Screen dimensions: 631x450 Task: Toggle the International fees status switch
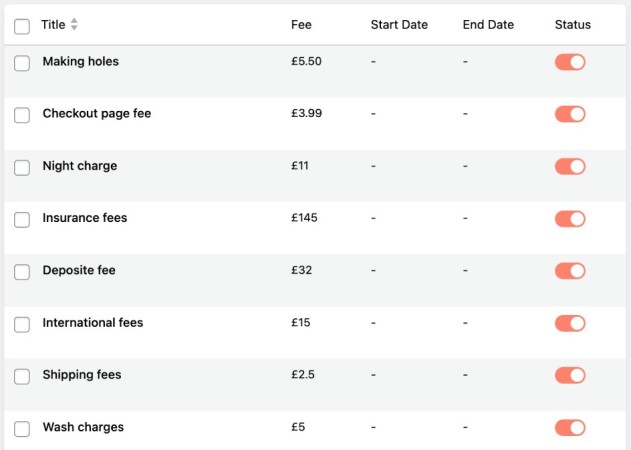(x=570, y=323)
